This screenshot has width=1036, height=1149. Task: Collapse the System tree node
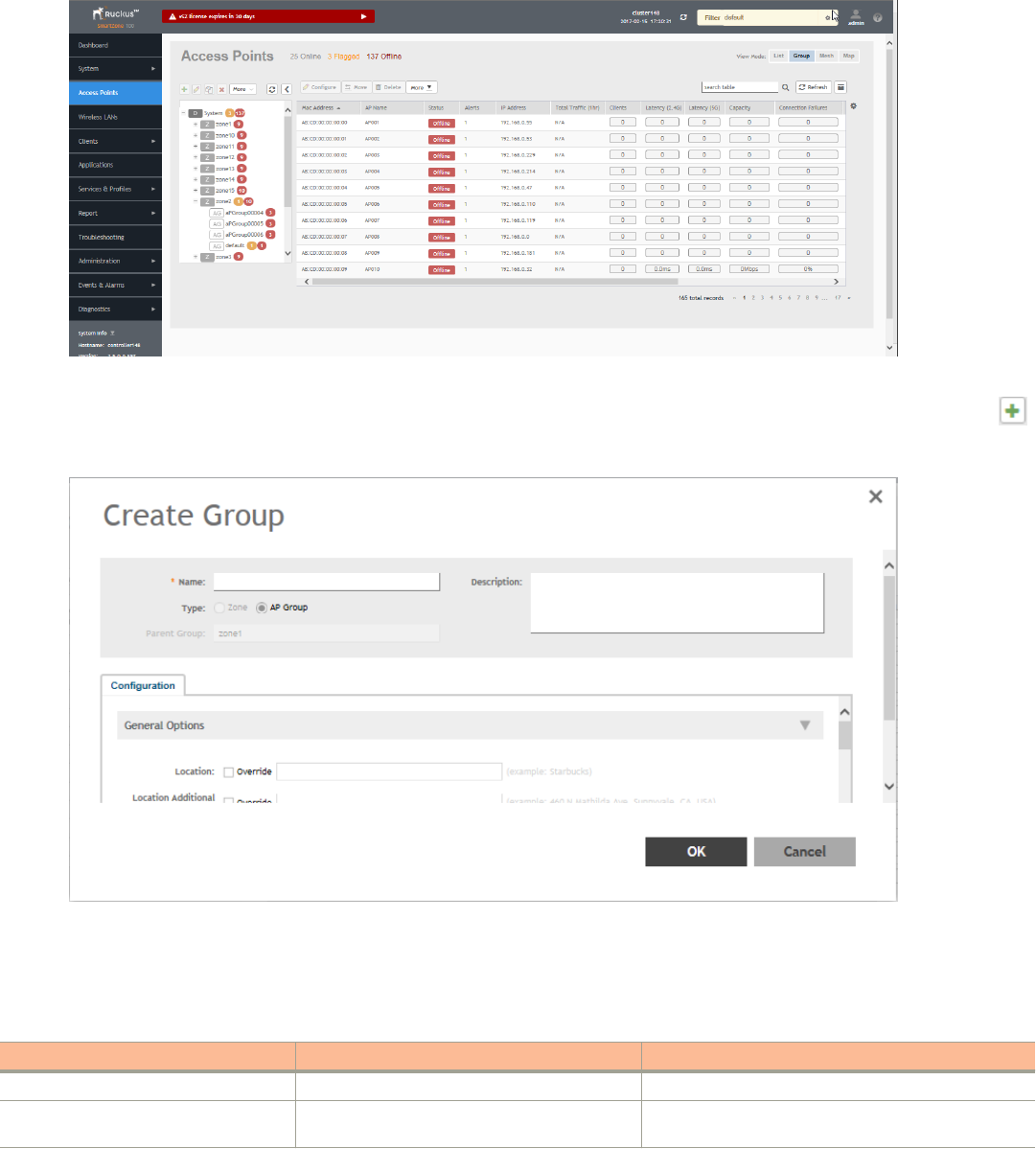tap(183, 113)
